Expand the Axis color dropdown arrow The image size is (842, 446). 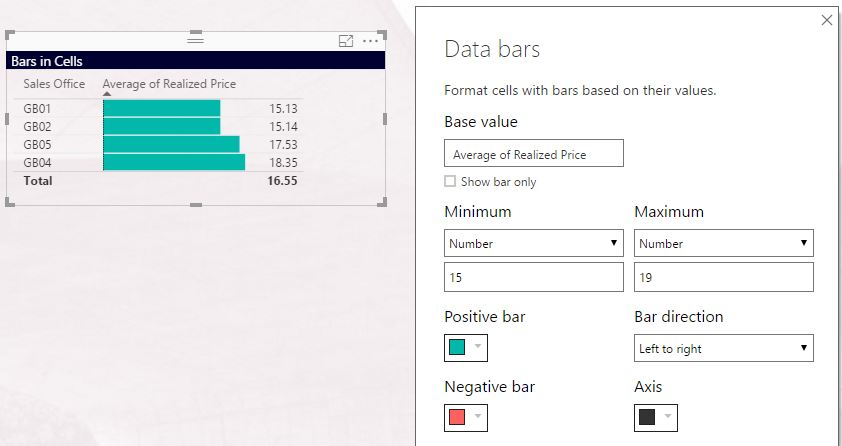tap(667, 416)
